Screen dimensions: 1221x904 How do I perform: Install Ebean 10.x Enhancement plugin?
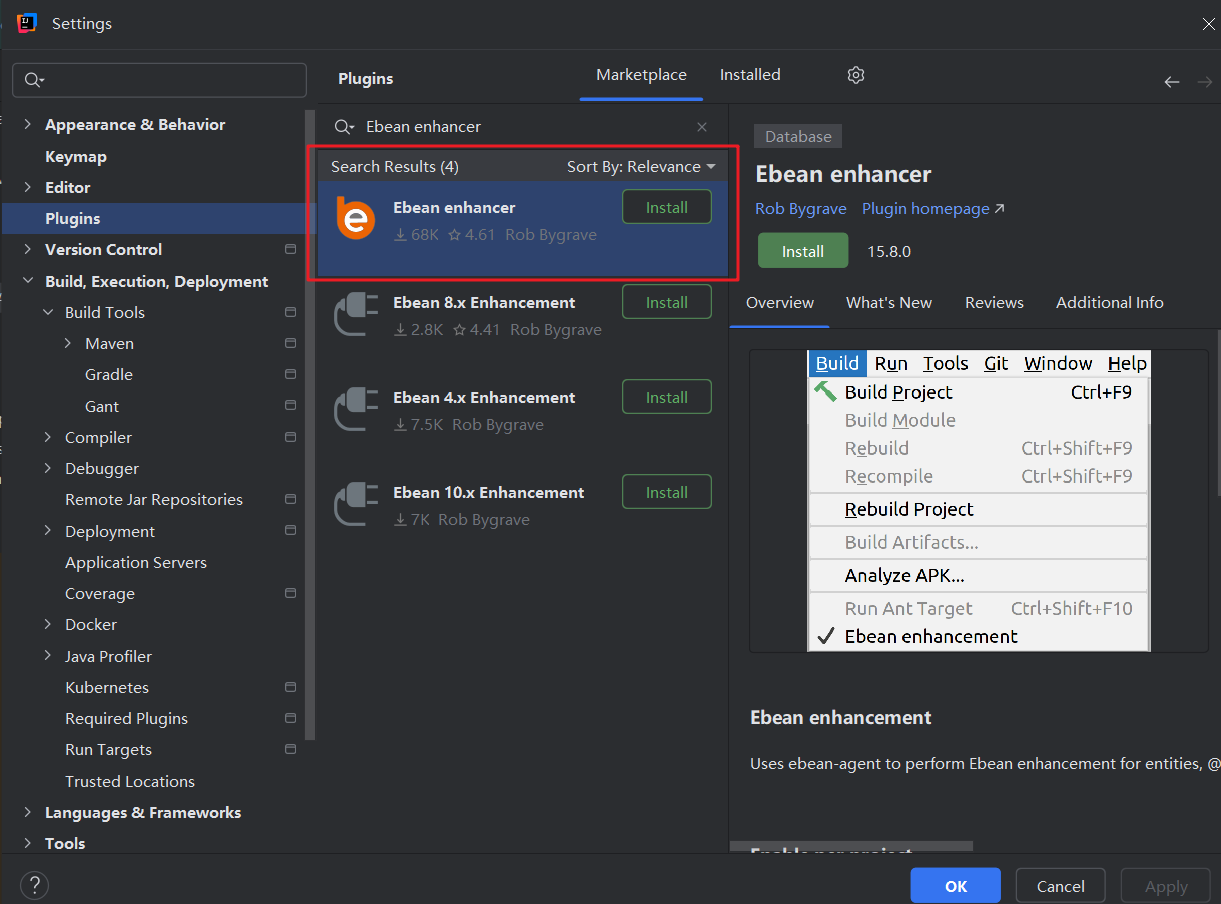click(667, 493)
